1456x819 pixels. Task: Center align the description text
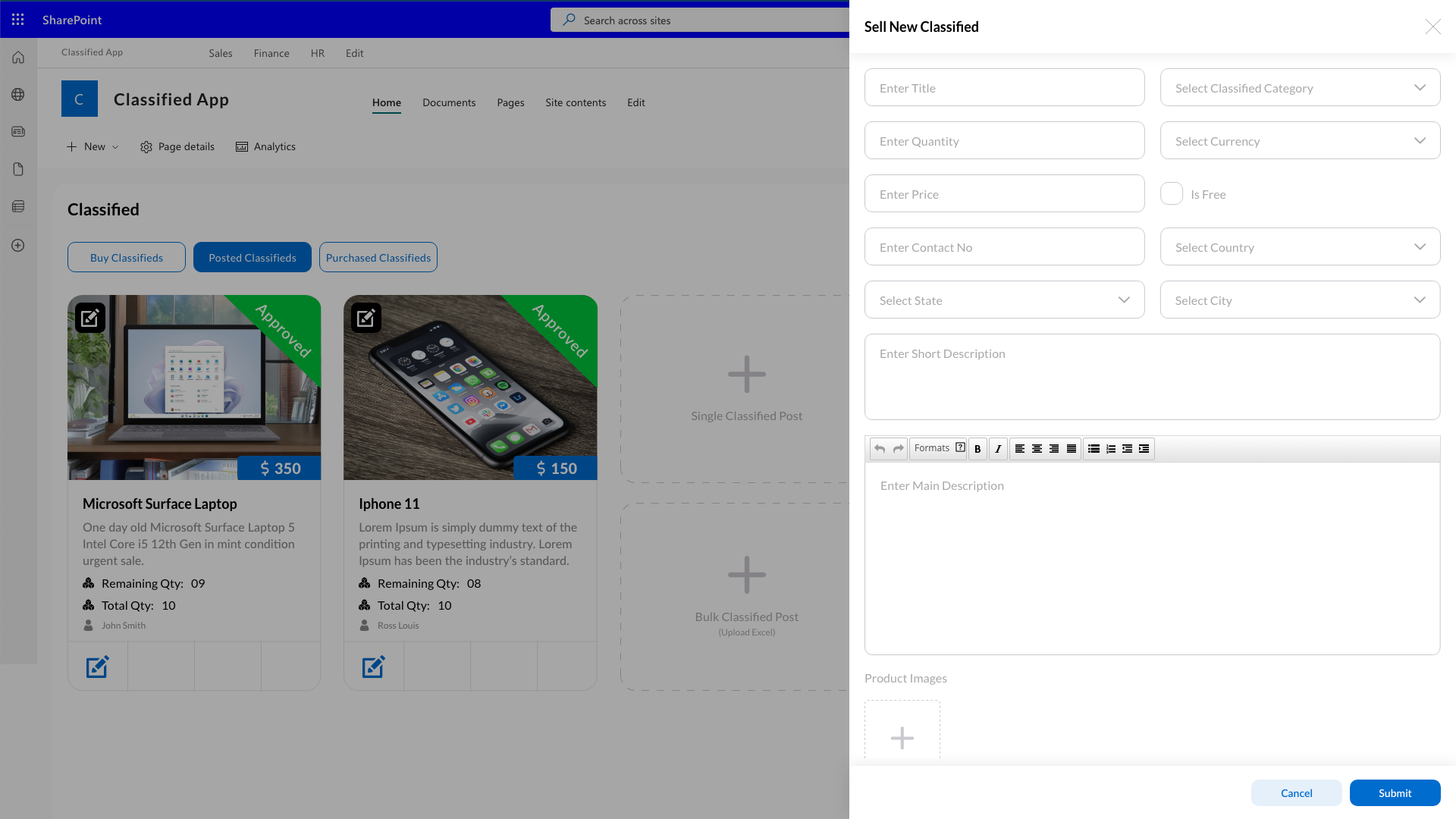(x=1037, y=449)
